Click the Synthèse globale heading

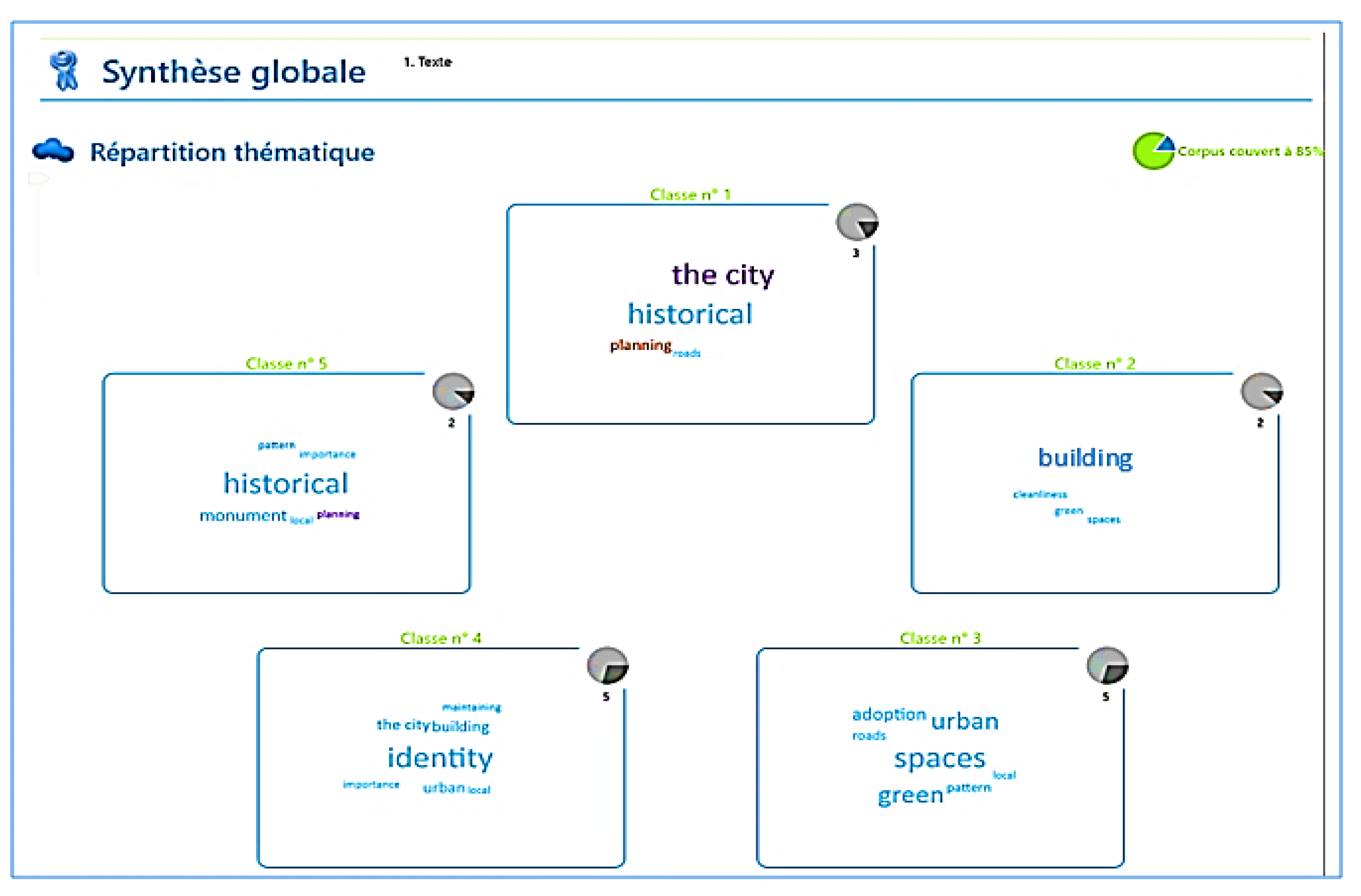click(233, 72)
